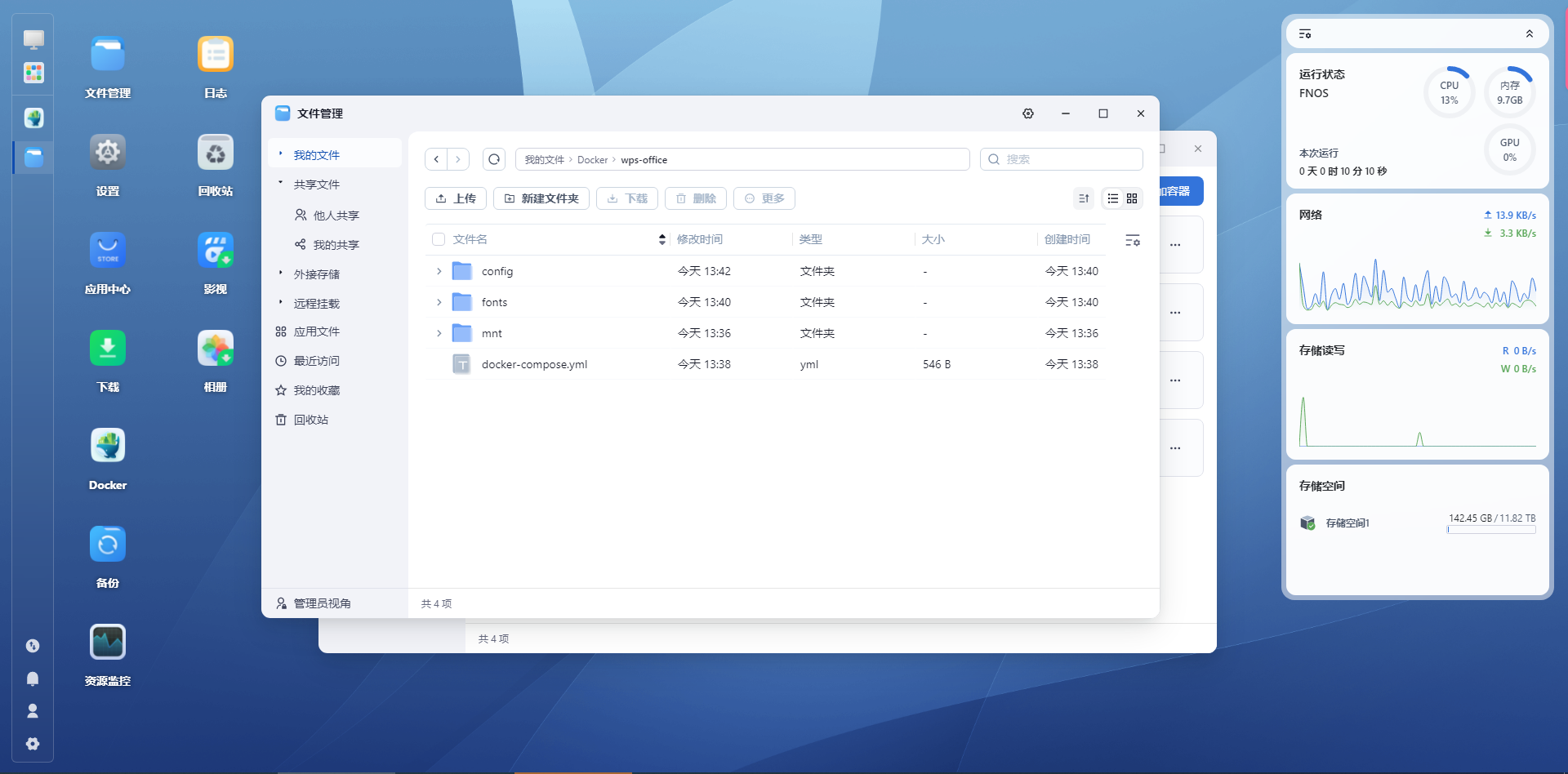The width and height of the screenshot is (1568, 774).
Task: Expand the fonts folder row
Action: coord(439,302)
